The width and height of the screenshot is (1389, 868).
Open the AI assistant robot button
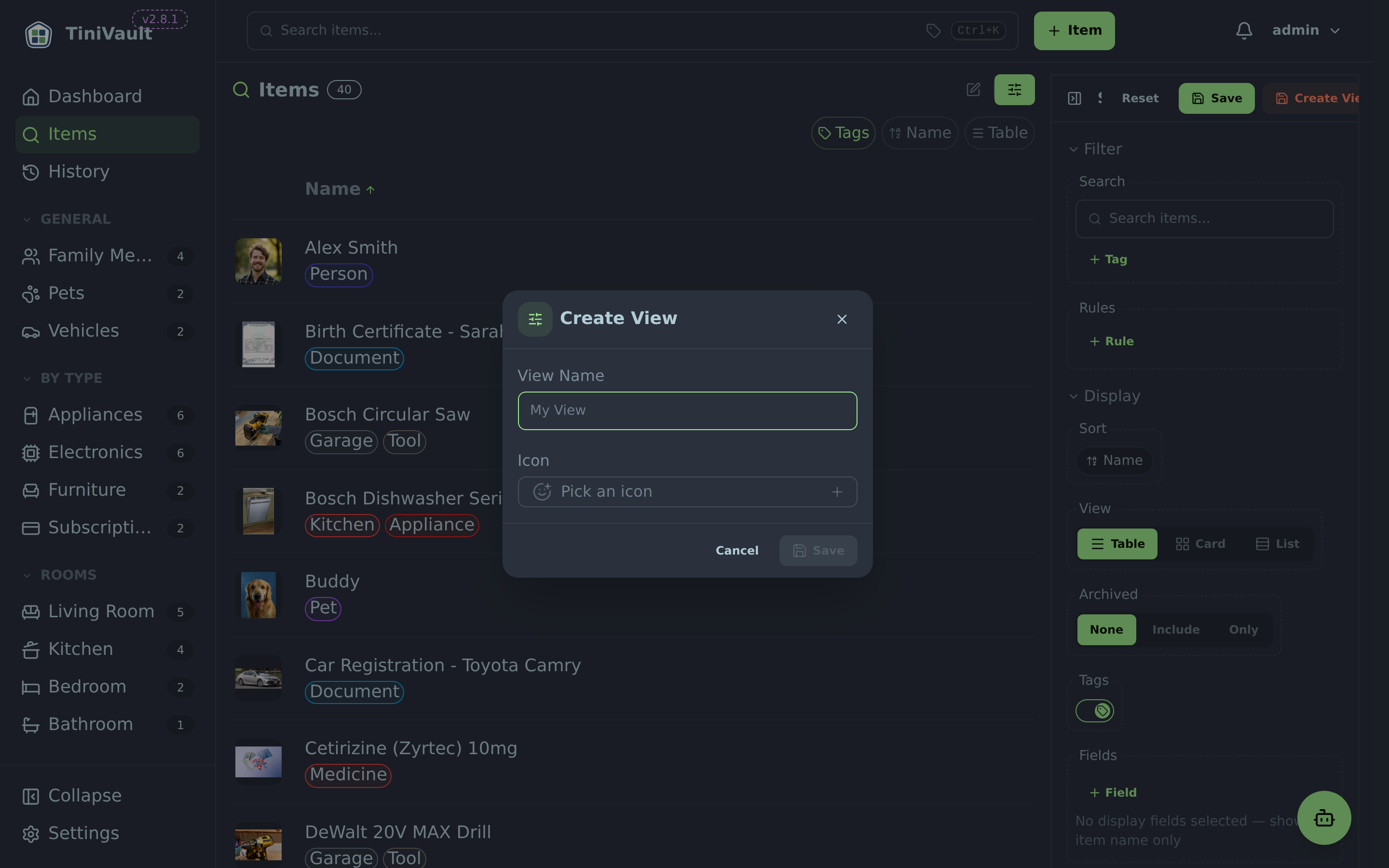coord(1323,817)
